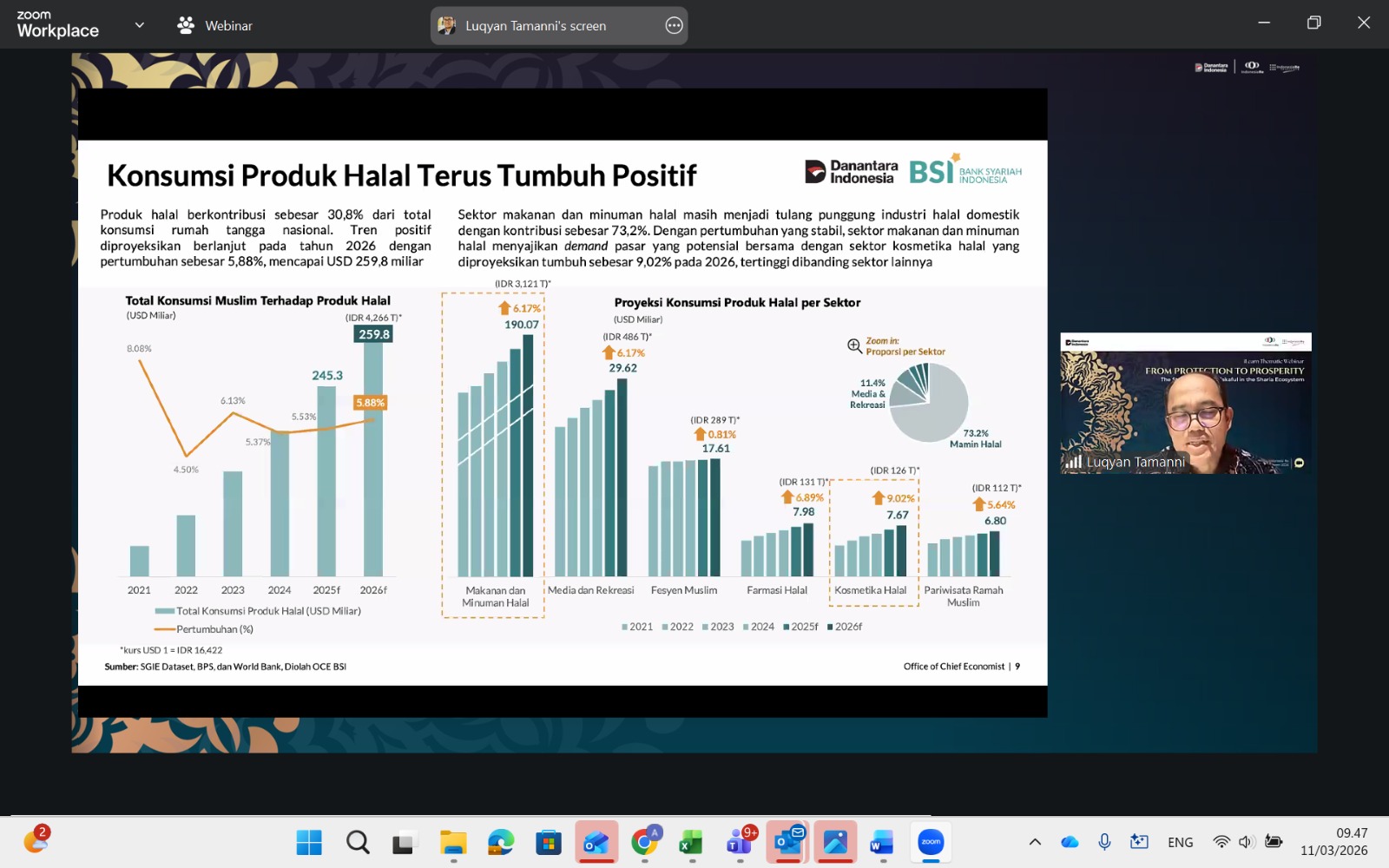Open the clock and date panel
1389x868 pixels.
tap(1333, 842)
